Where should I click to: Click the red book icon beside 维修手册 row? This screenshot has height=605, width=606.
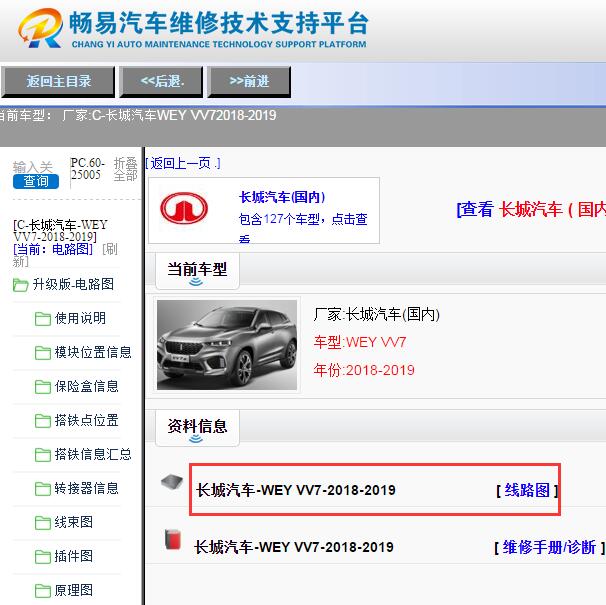tap(173, 539)
